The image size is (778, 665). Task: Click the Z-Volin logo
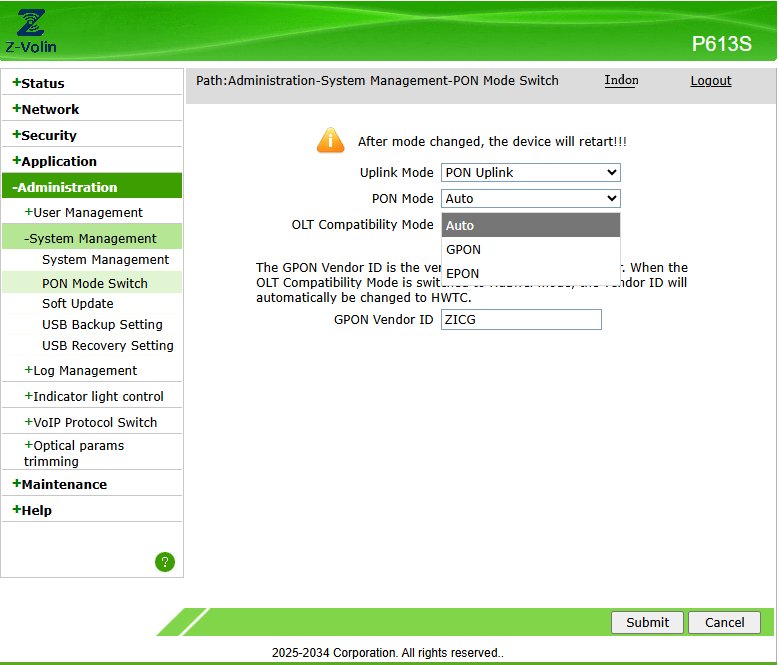pyautogui.click(x=31, y=31)
